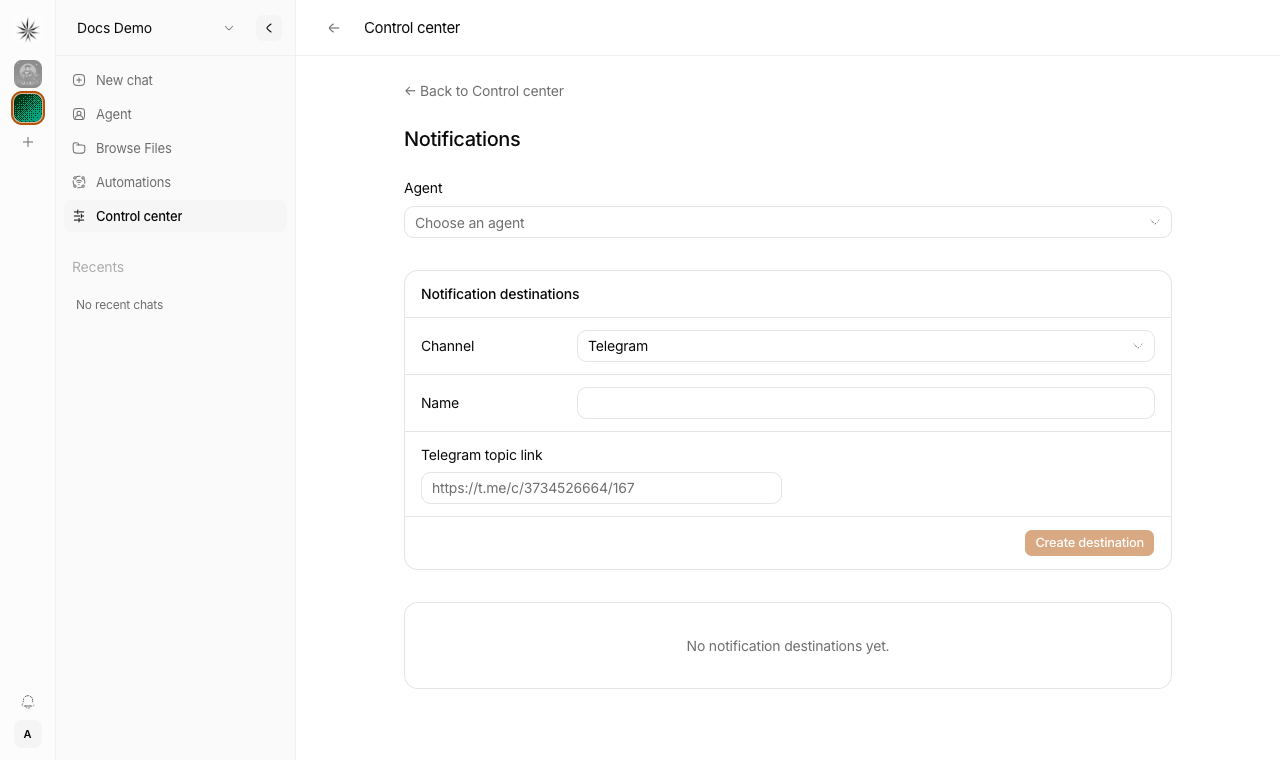Open notifications bell in bottom rail

[x=28, y=702]
